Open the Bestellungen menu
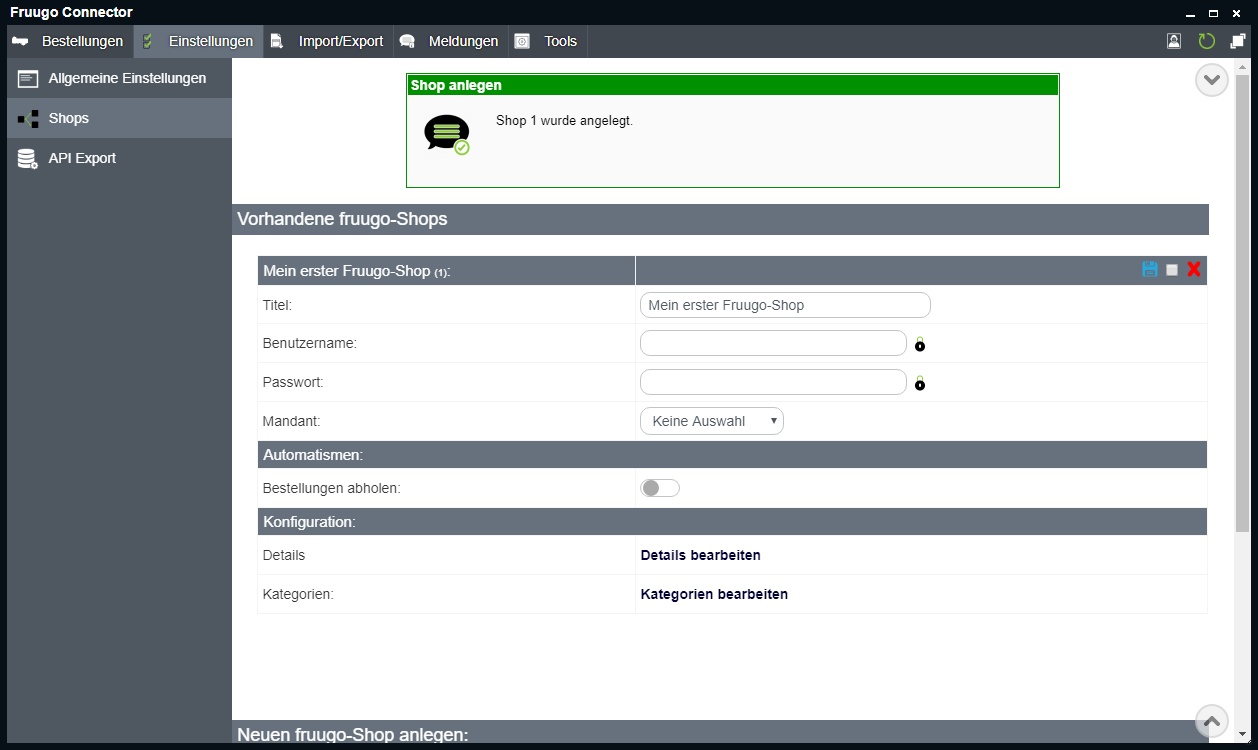This screenshot has height=750, width=1258. coord(70,41)
